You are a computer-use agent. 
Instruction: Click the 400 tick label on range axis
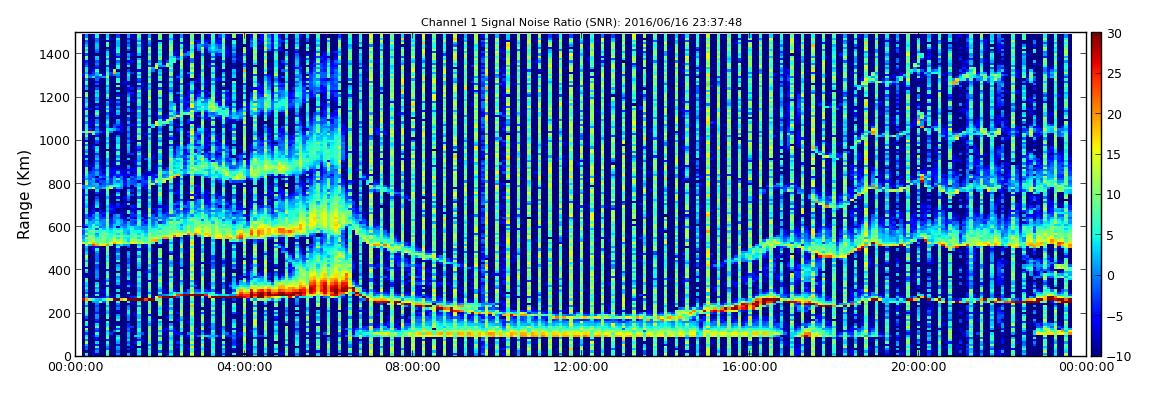[59, 271]
